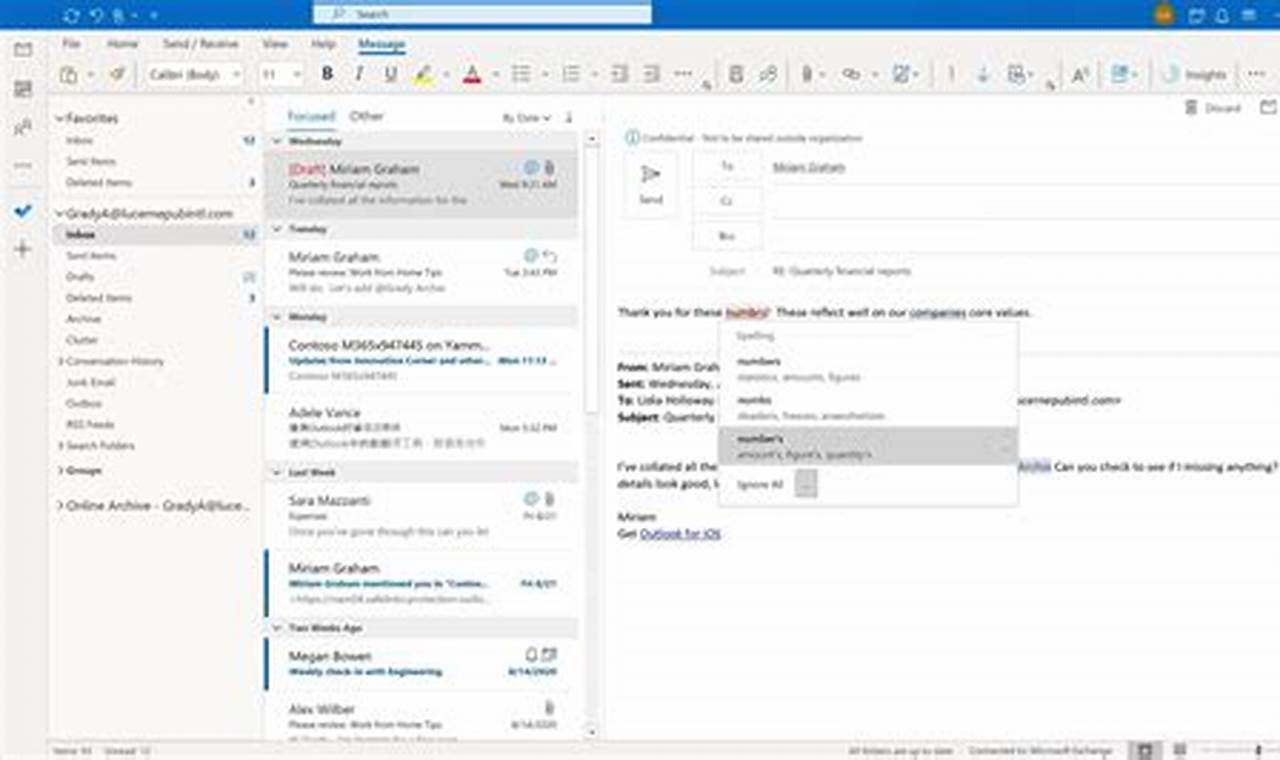
Task: Expand the Conversation History folder
Action: 59,361
